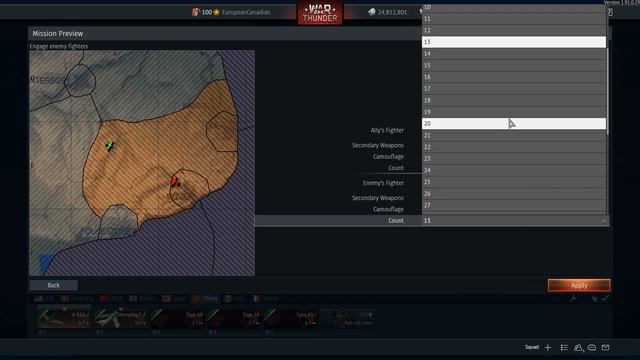This screenshot has height=360, width=640.
Task: Switch to the Germany nation tab
Action: pyautogui.click(x=77, y=299)
